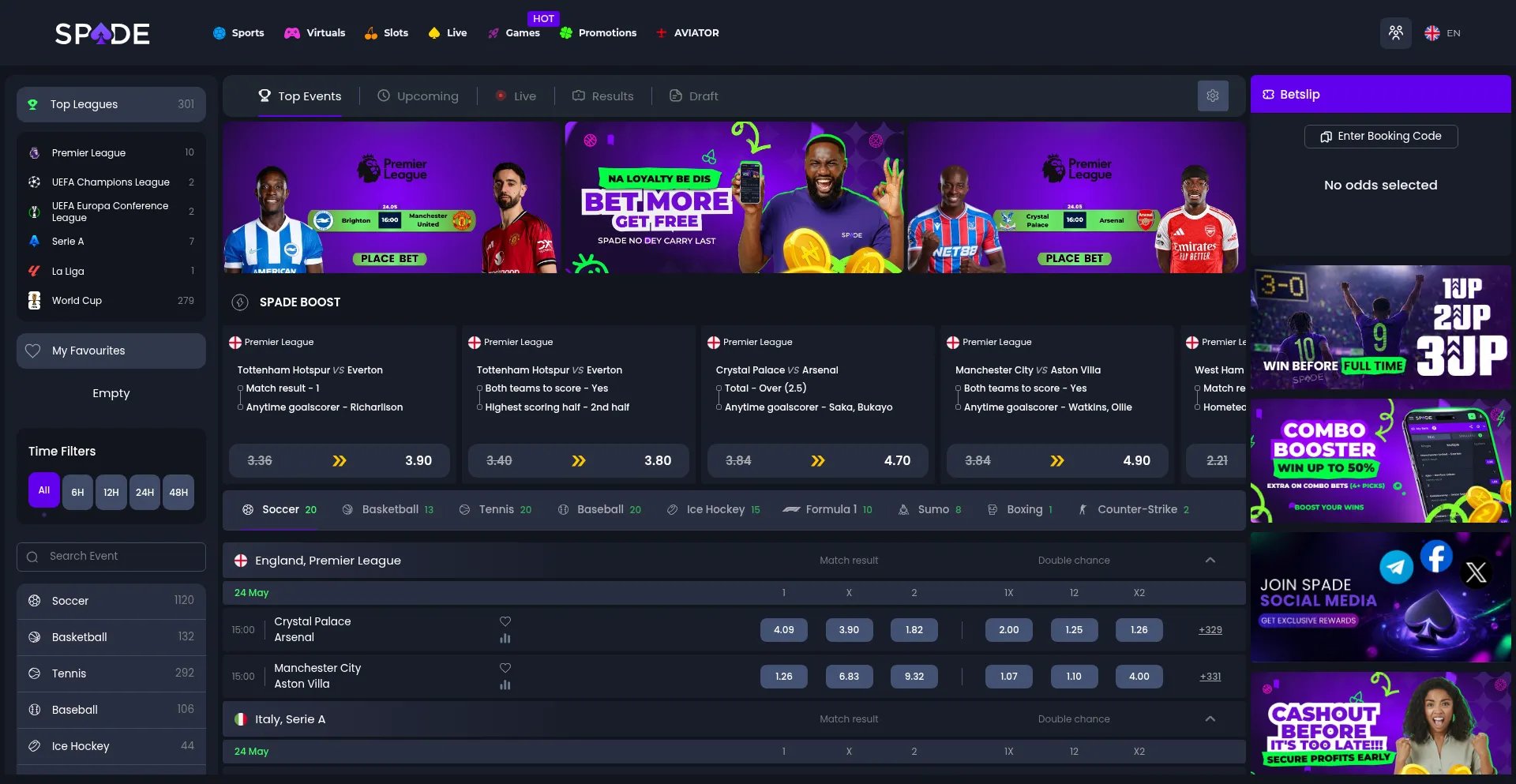This screenshot has height=784, width=1516.
Task: Open the Brighton vs Manchester United banner
Action: pyautogui.click(x=392, y=197)
